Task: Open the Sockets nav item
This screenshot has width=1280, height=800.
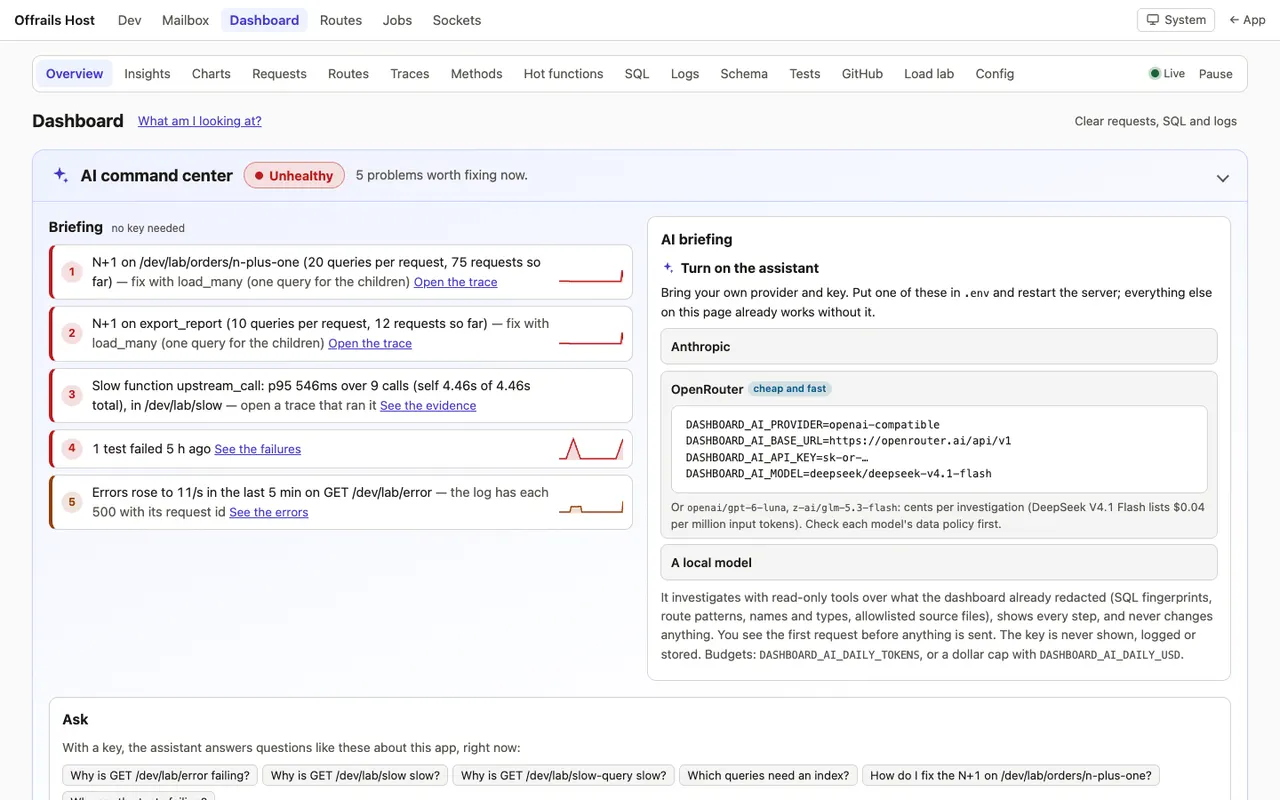Action: [457, 20]
